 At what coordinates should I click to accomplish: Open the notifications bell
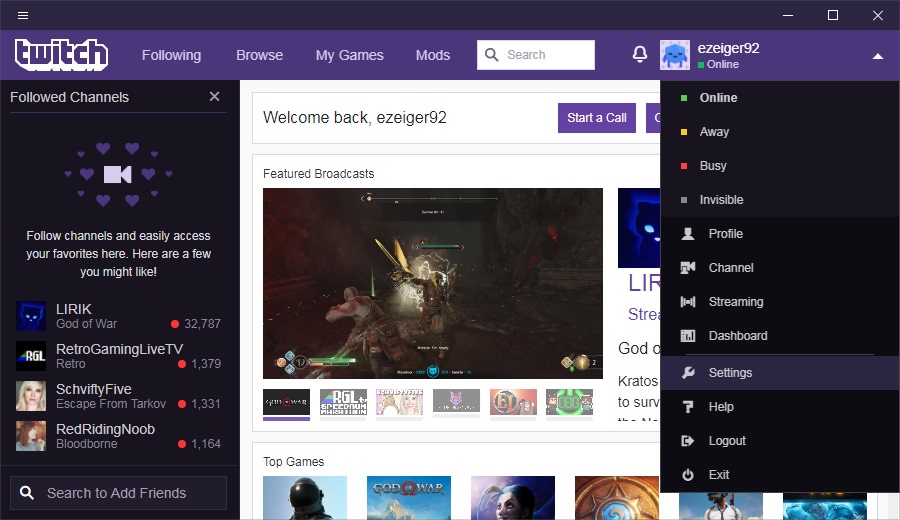640,55
